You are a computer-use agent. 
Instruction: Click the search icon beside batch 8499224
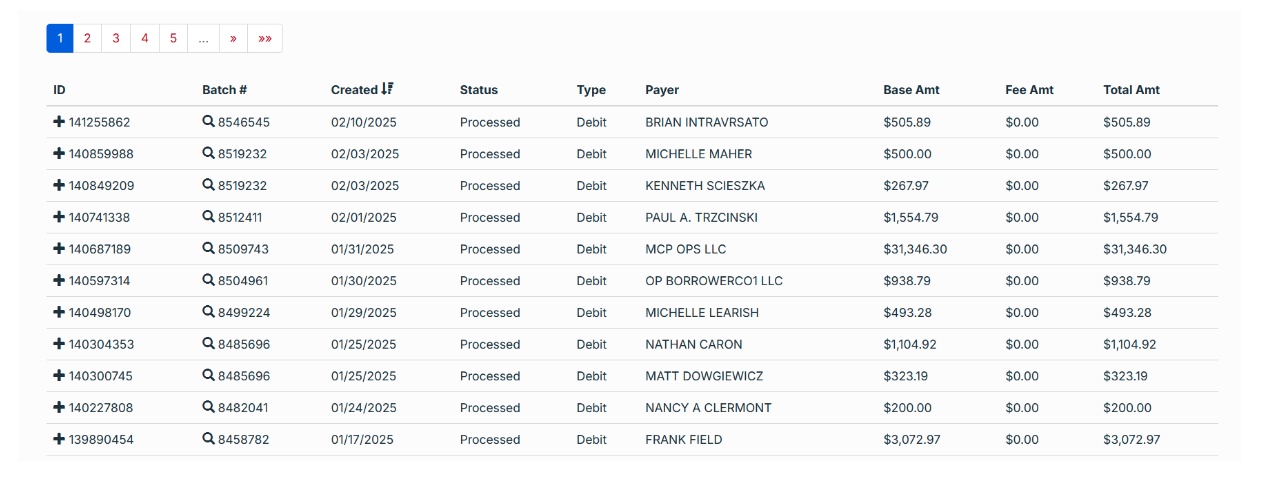coord(208,312)
